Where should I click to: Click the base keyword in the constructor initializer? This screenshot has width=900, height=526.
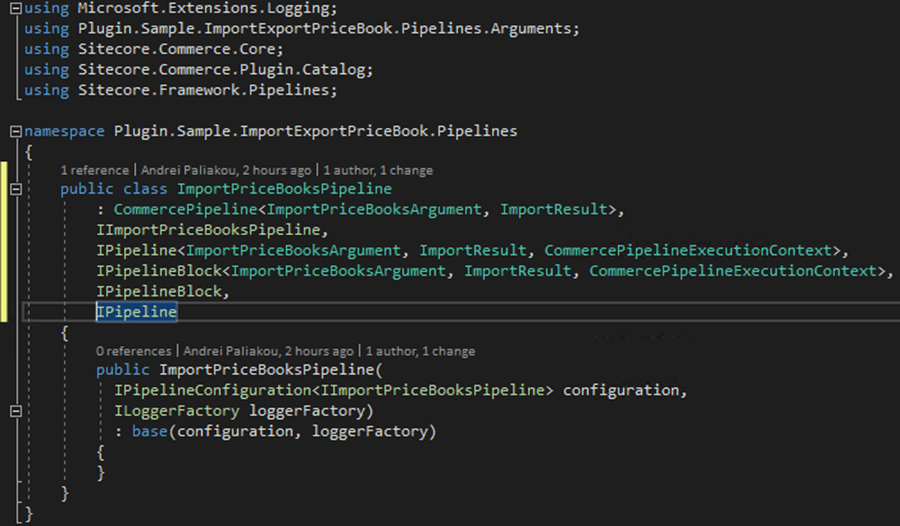149,432
